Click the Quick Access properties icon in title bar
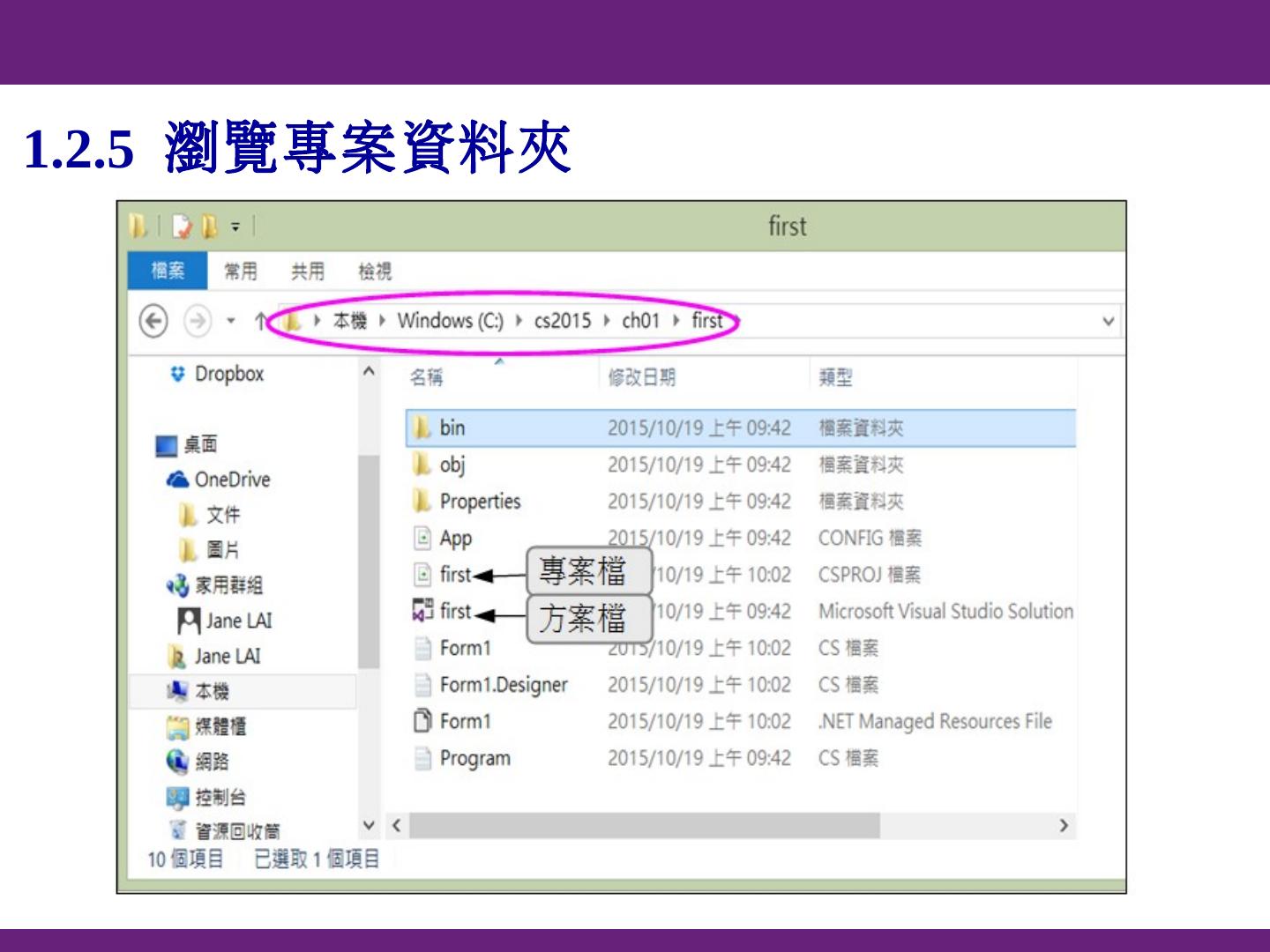This screenshot has height=952, width=1270. click(x=182, y=227)
